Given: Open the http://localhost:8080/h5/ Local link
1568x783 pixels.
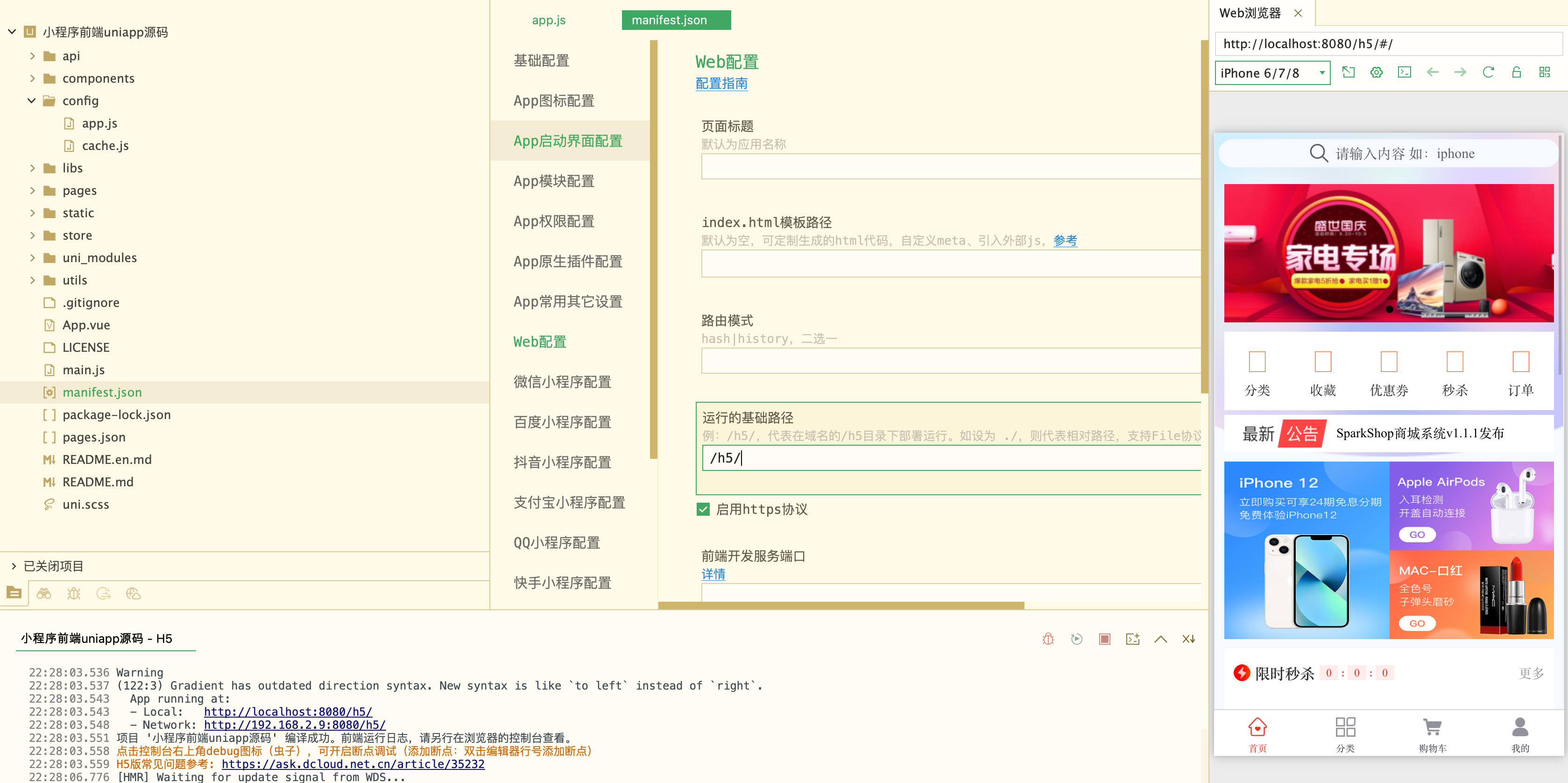Looking at the screenshot, I should [x=287, y=711].
